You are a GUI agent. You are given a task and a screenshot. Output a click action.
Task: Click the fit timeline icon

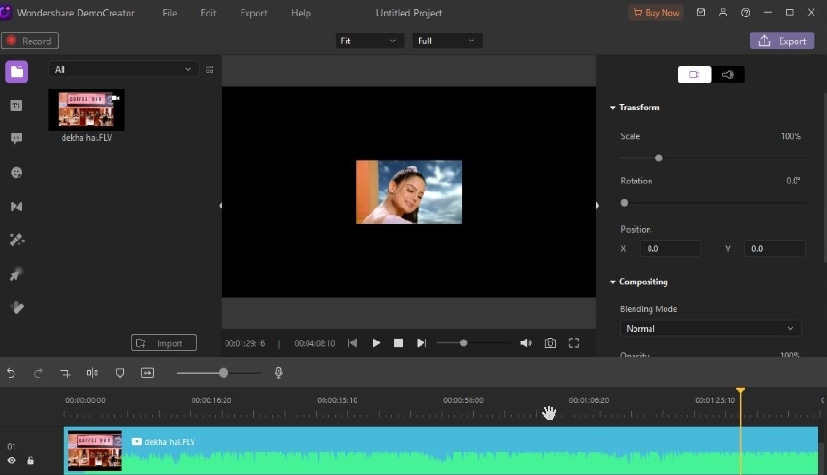[x=147, y=373]
